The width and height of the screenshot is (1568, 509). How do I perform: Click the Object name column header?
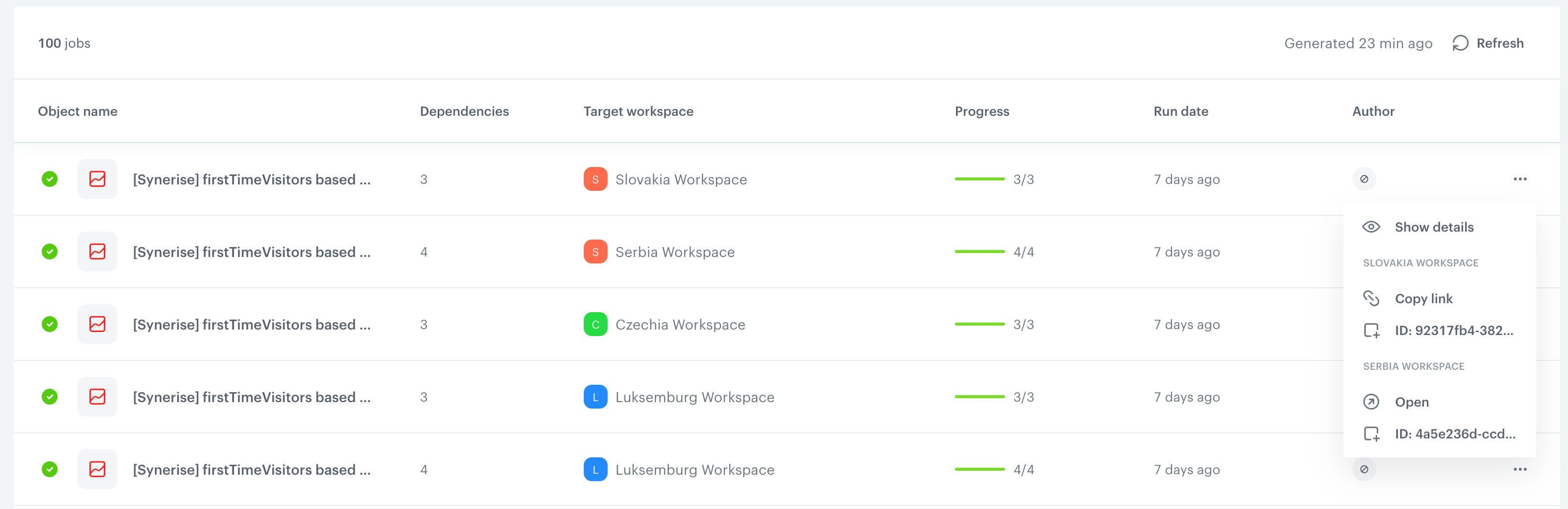click(x=78, y=111)
